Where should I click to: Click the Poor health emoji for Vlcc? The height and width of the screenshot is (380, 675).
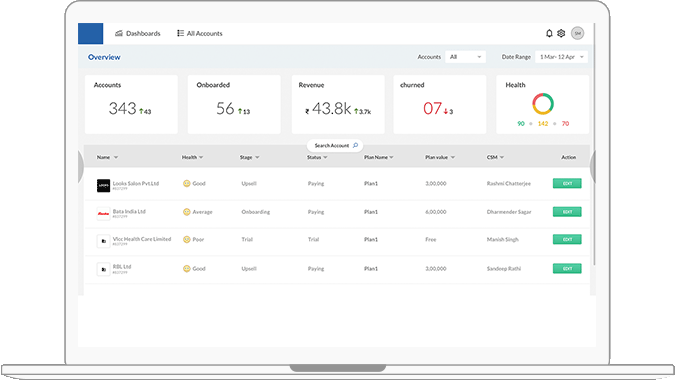186,239
